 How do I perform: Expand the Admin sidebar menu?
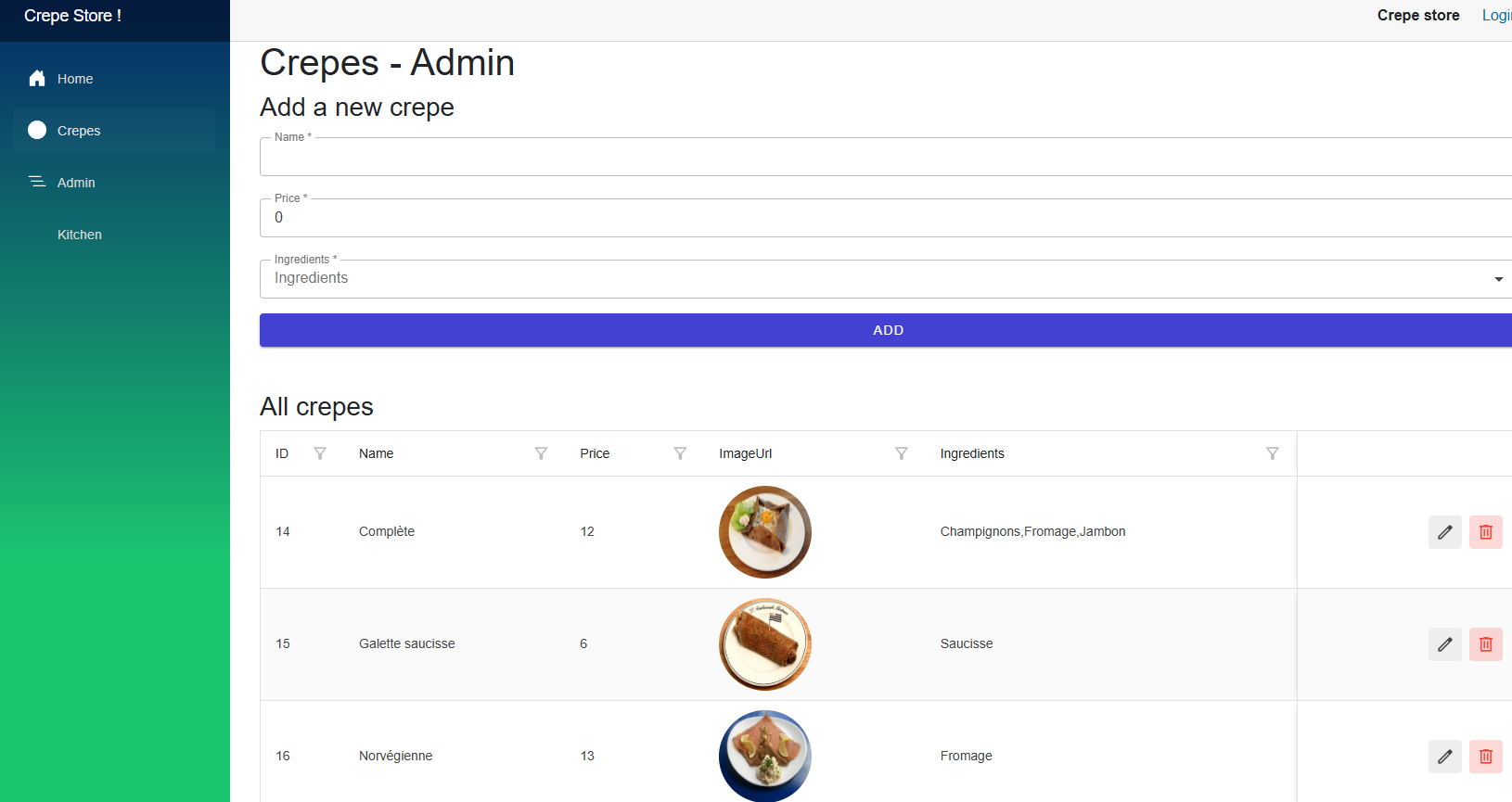tap(76, 183)
